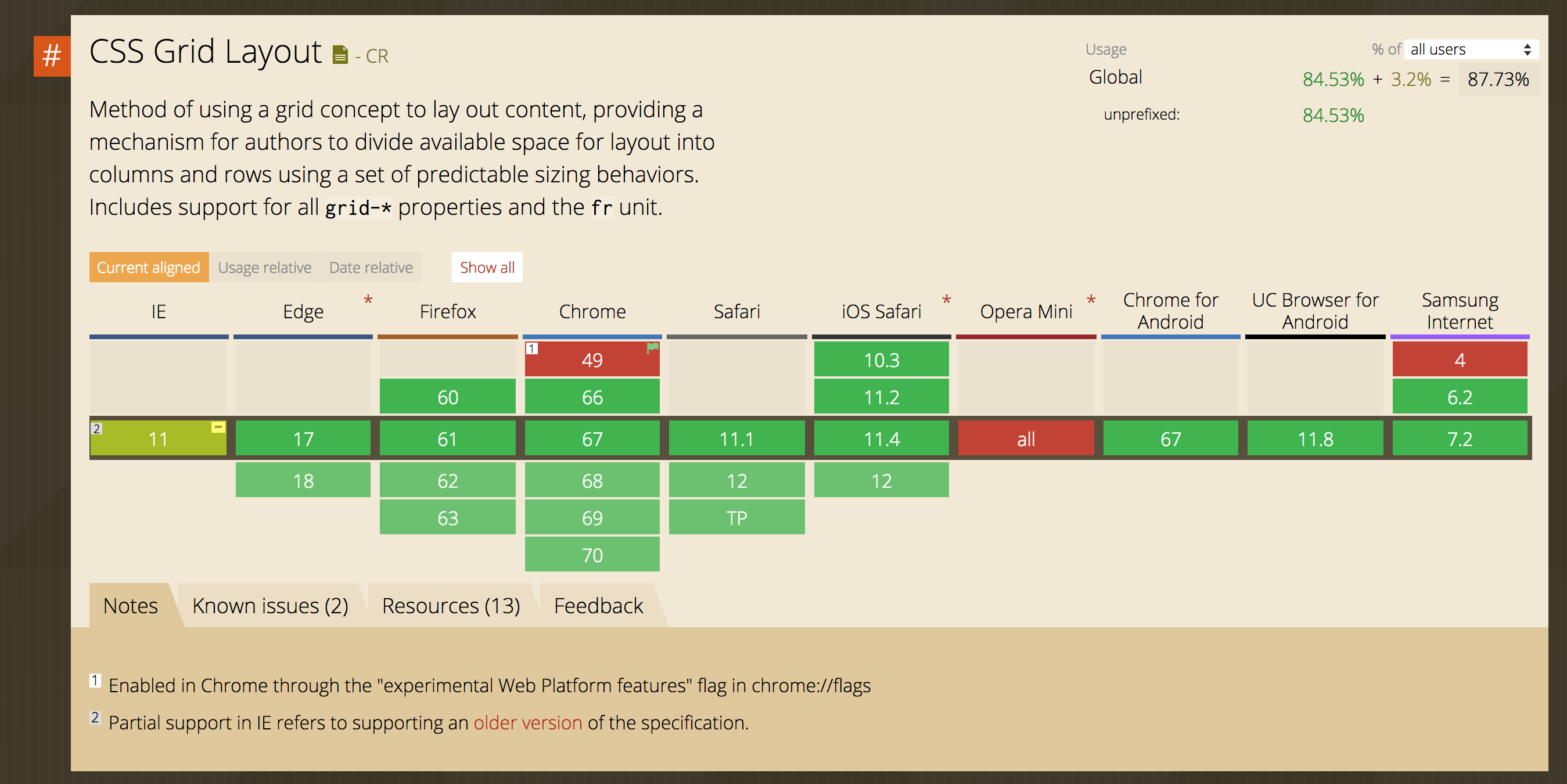The image size is (1567, 784).
Task: Click the Opera Mini column header
Action: click(x=1026, y=312)
